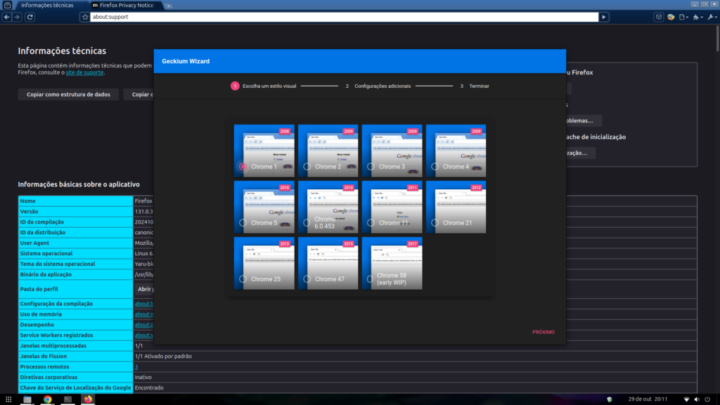Click the forward navigation arrow
This screenshot has height=405, width=720.
17,17
